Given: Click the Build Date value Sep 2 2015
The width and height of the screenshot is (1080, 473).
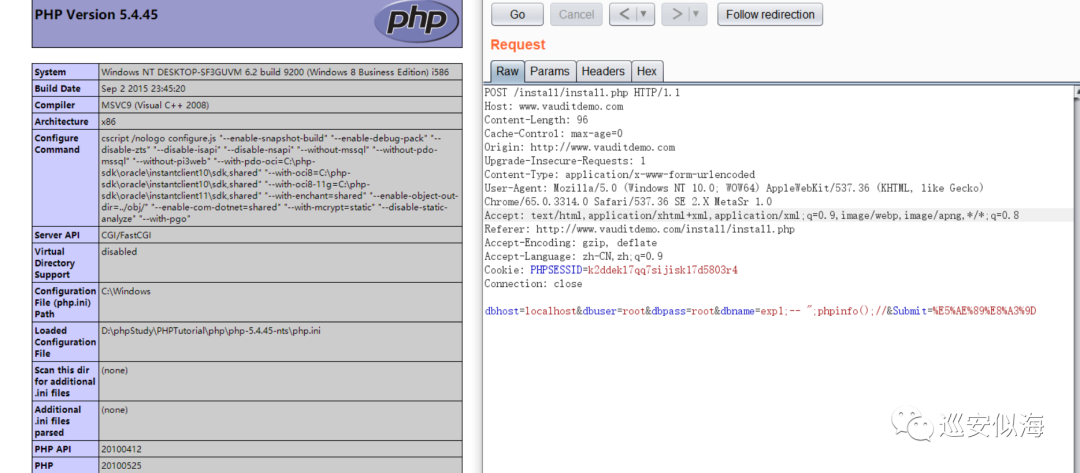Looking at the screenshot, I should 143,89.
